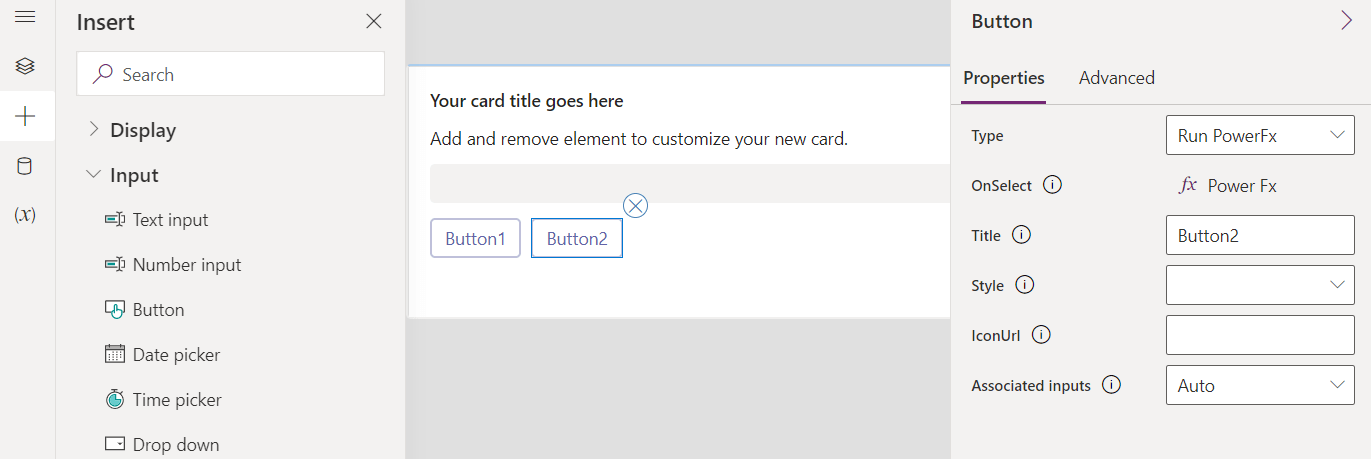Select the Properties tab
This screenshot has height=459, width=1371.
(1003, 78)
